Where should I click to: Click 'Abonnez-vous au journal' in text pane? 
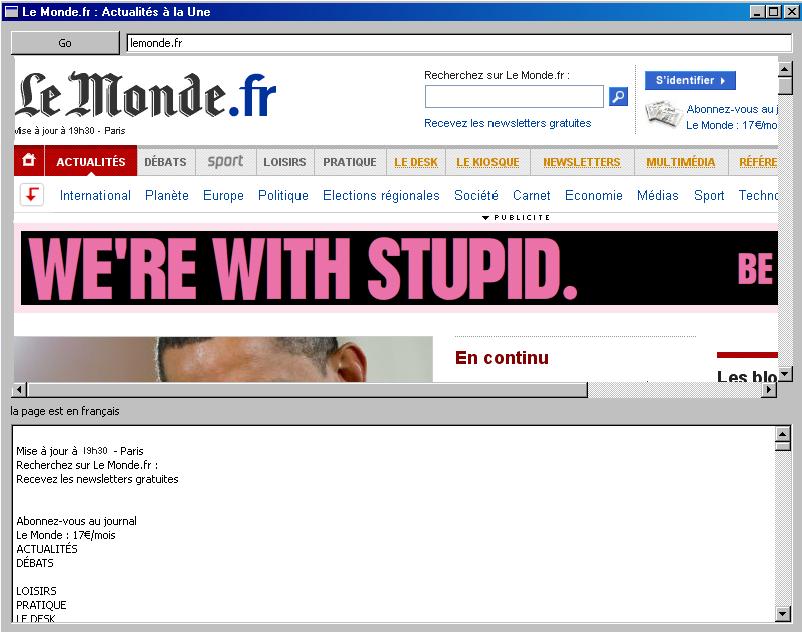point(76,521)
